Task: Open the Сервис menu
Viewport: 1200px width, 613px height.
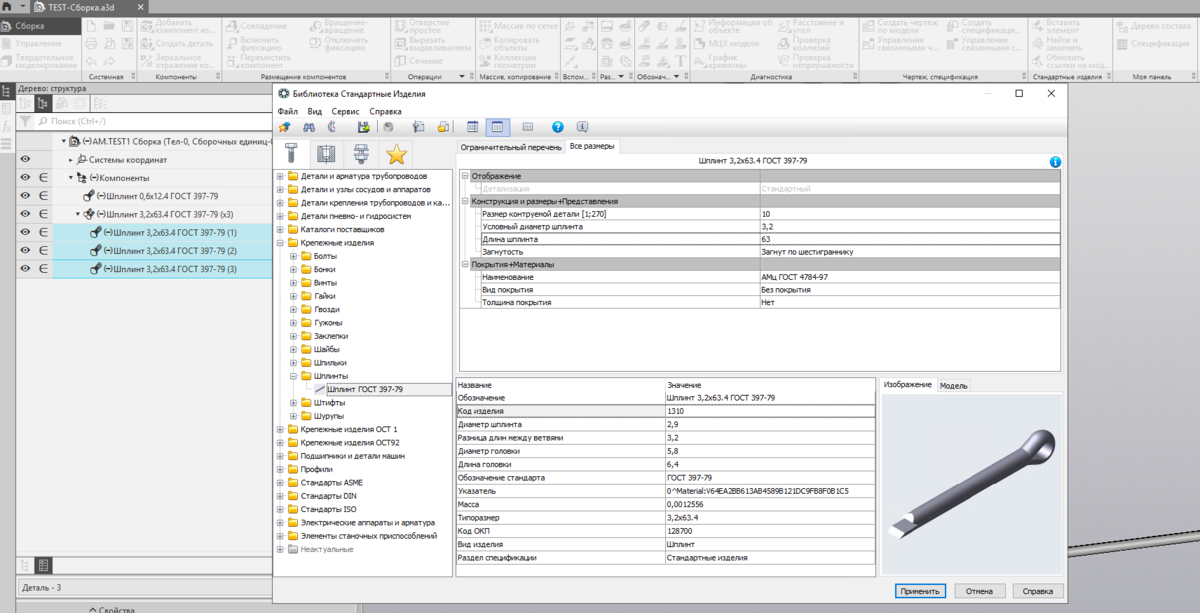Action: tap(345, 112)
